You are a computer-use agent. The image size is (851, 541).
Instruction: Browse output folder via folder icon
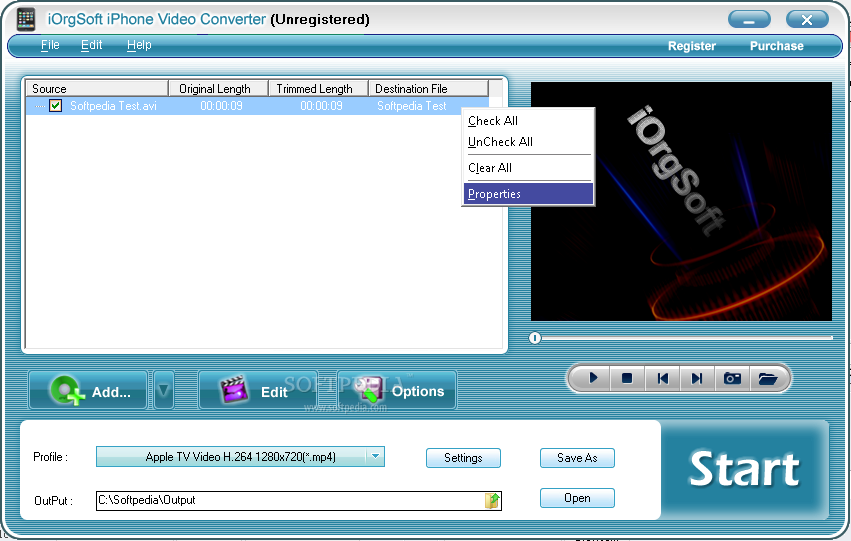click(x=492, y=500)
